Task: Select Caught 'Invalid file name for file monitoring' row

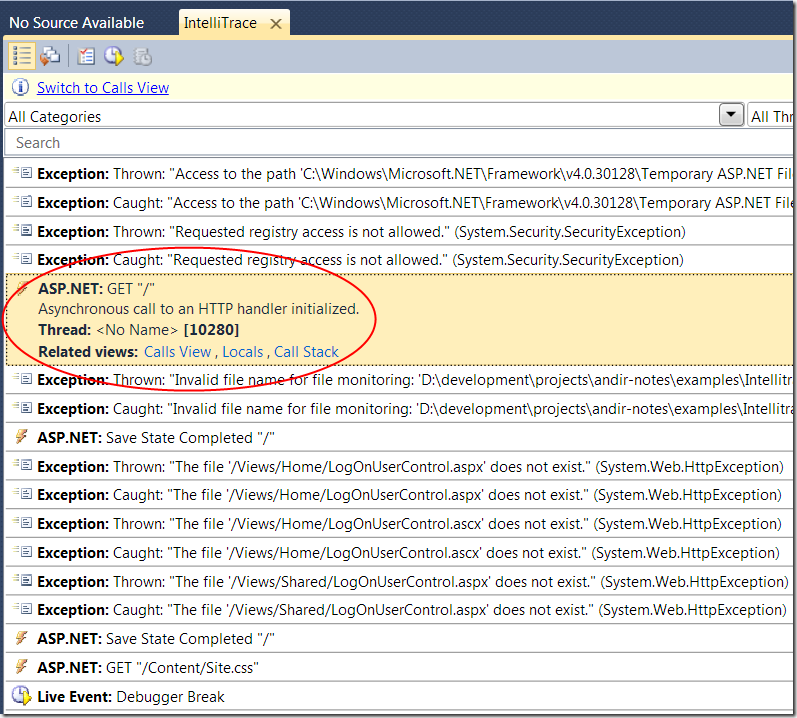Action: point(399,409)
